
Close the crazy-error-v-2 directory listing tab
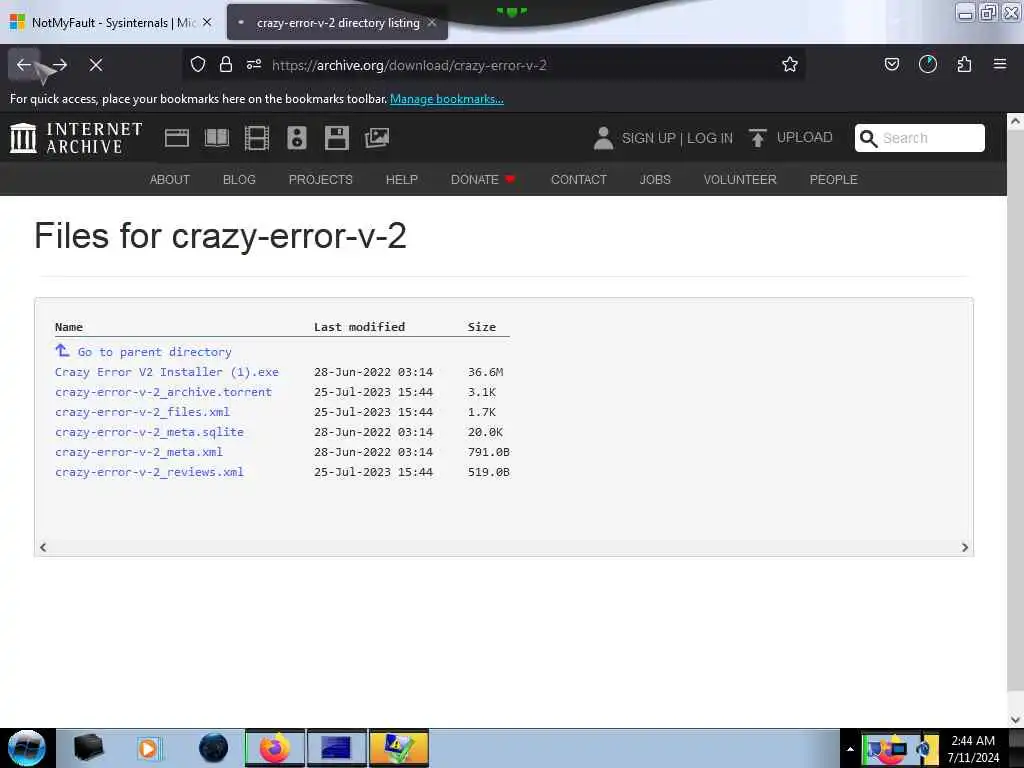tap(432, 22)
